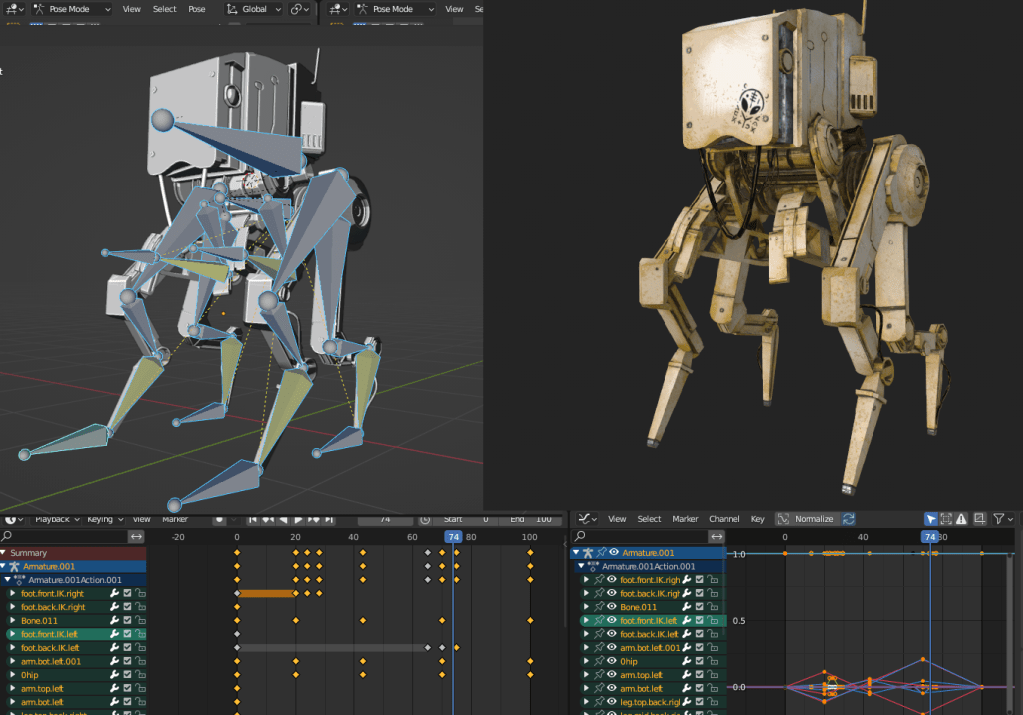This screenshot has width=1023, height=715.
Task: Click the End frame field in timeline
Action: pyautogui.click(x=532, y=519)
